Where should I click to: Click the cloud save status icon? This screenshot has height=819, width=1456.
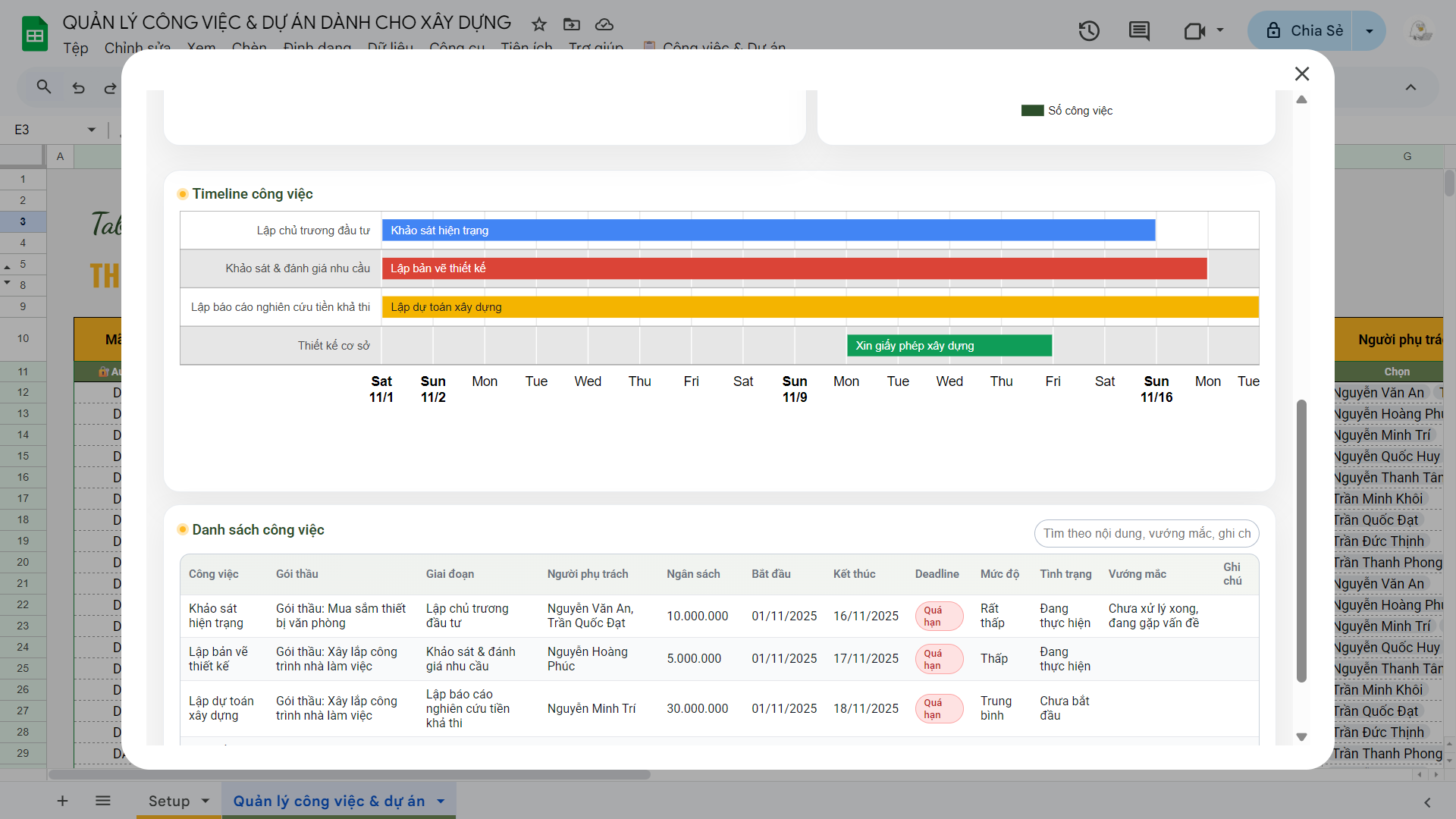[x=604, y=24]
